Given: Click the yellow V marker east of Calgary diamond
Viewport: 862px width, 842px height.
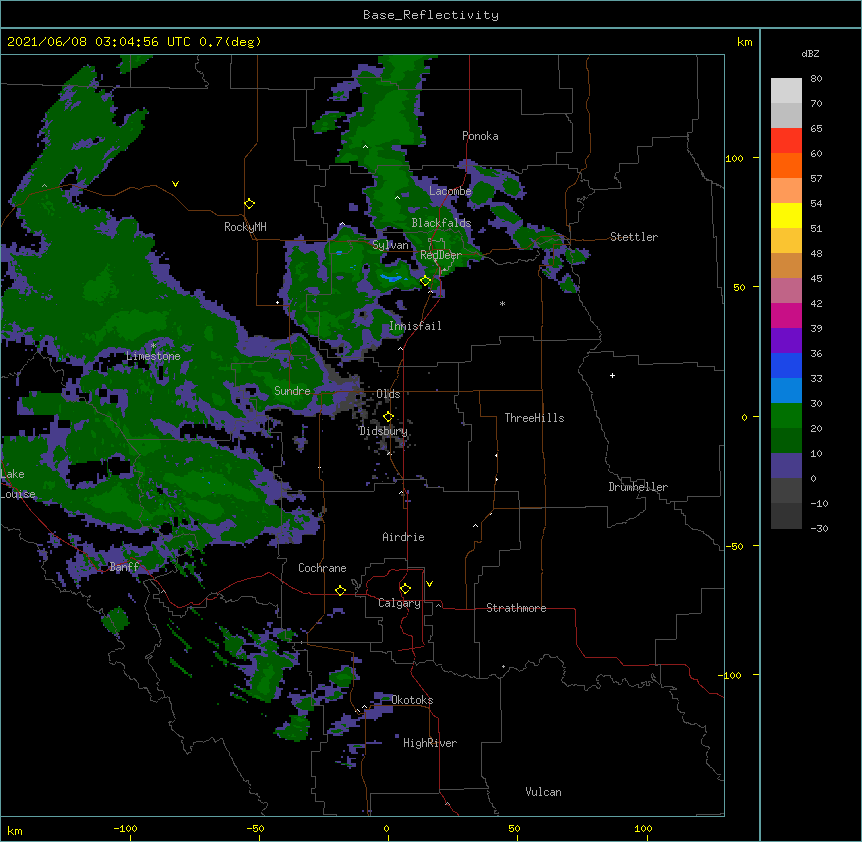Looking at the screenshot, I should pos(429,584).
